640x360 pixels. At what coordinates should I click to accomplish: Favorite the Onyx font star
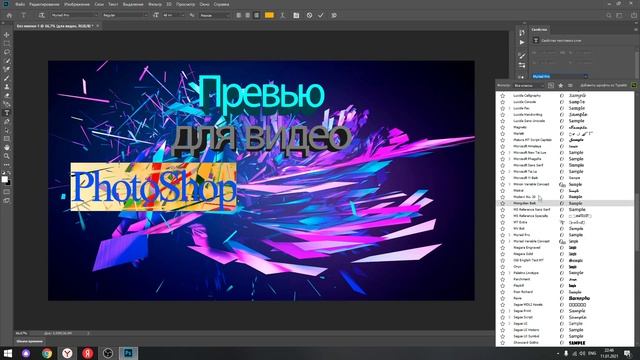tap(502, 267)
